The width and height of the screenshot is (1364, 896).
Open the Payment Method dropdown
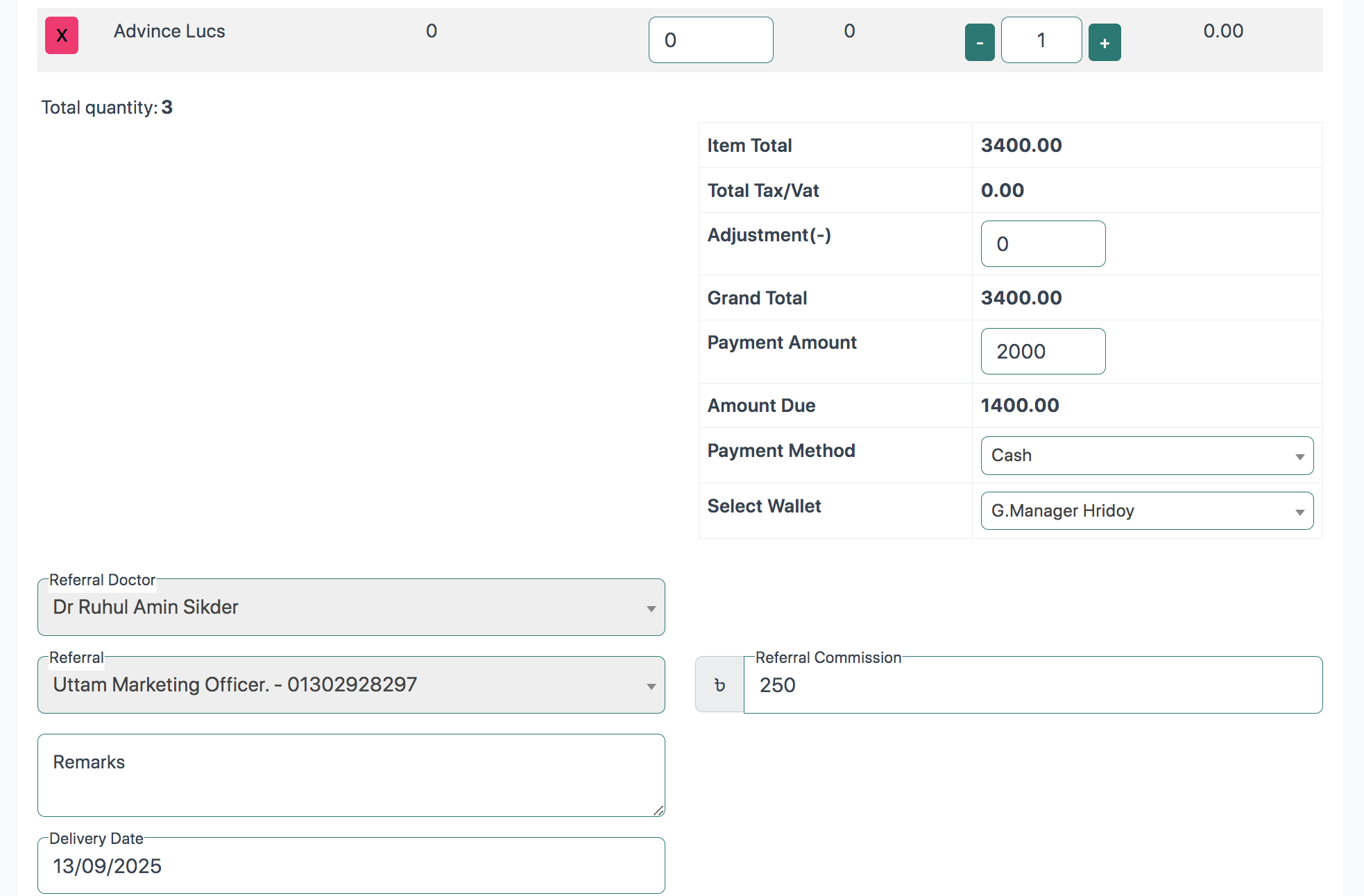[1138, 456]
